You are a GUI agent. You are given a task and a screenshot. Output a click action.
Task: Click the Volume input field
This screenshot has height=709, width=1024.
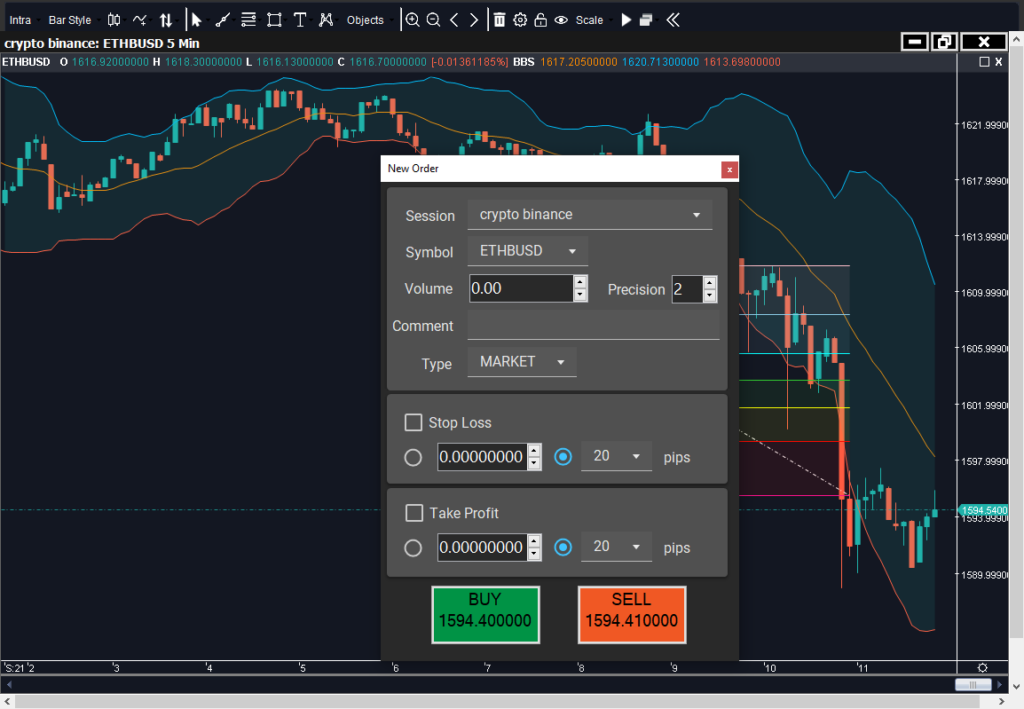click(x=521, y=289)
